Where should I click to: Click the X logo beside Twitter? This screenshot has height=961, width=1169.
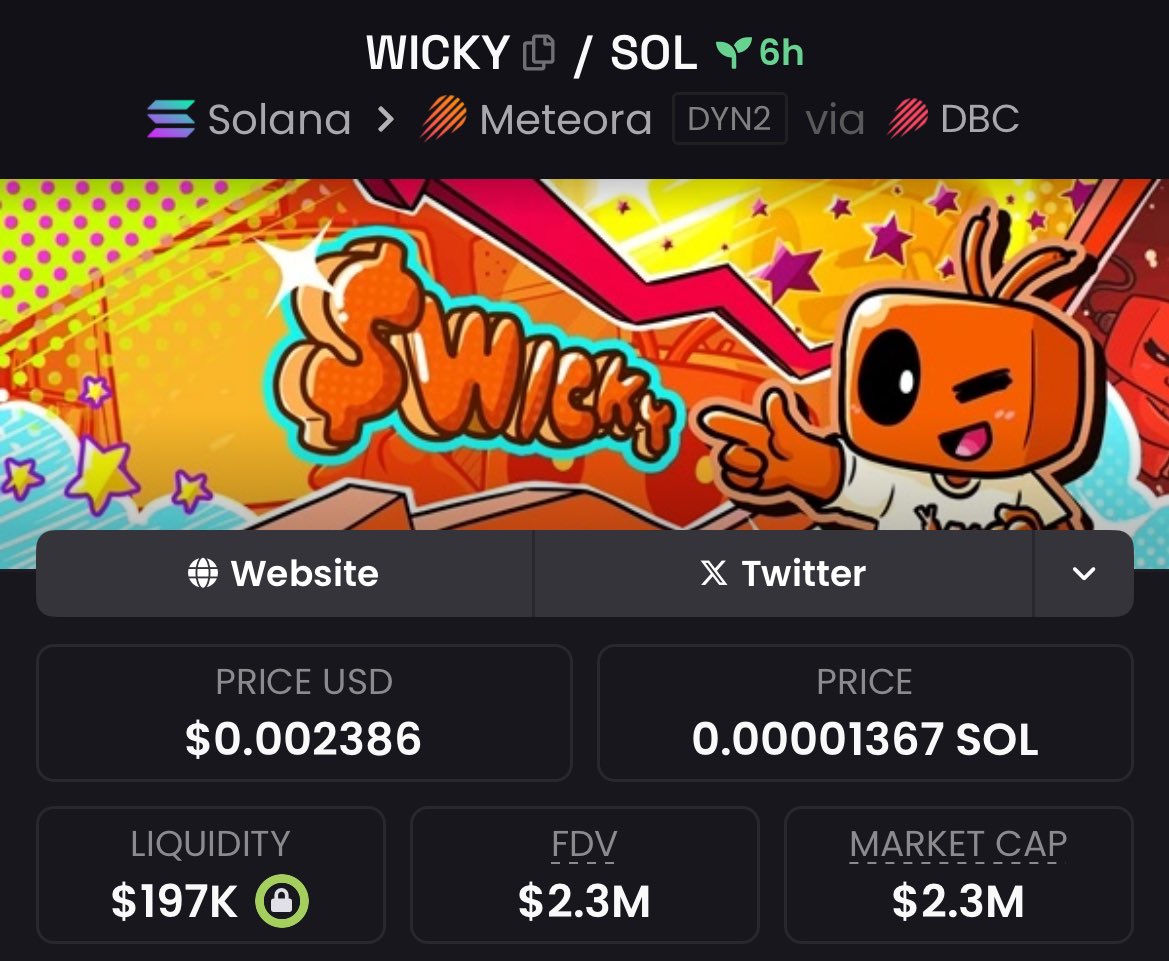click(713, 573)
